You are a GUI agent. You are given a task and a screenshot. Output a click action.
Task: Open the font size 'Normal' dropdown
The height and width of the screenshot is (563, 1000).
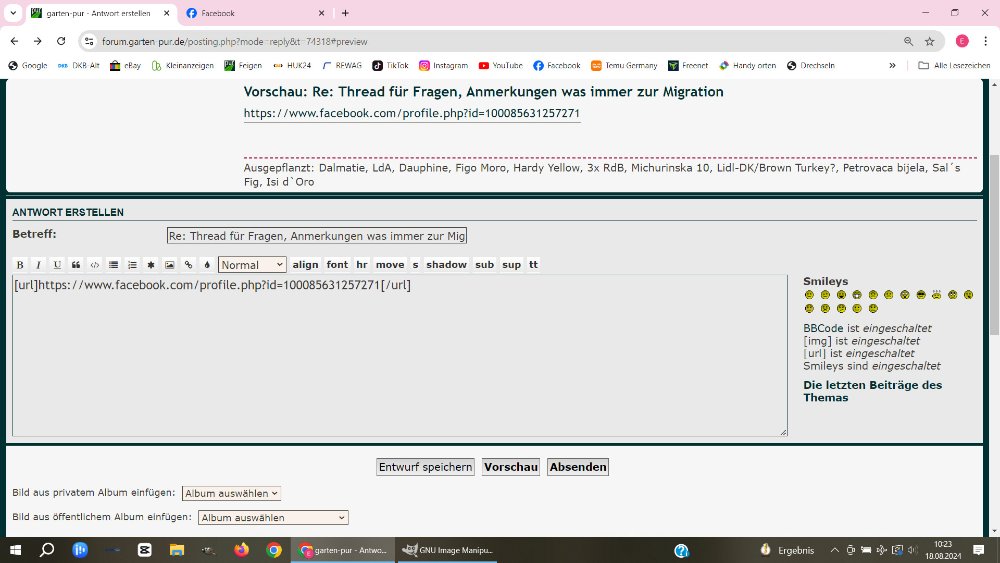point(252,265)
